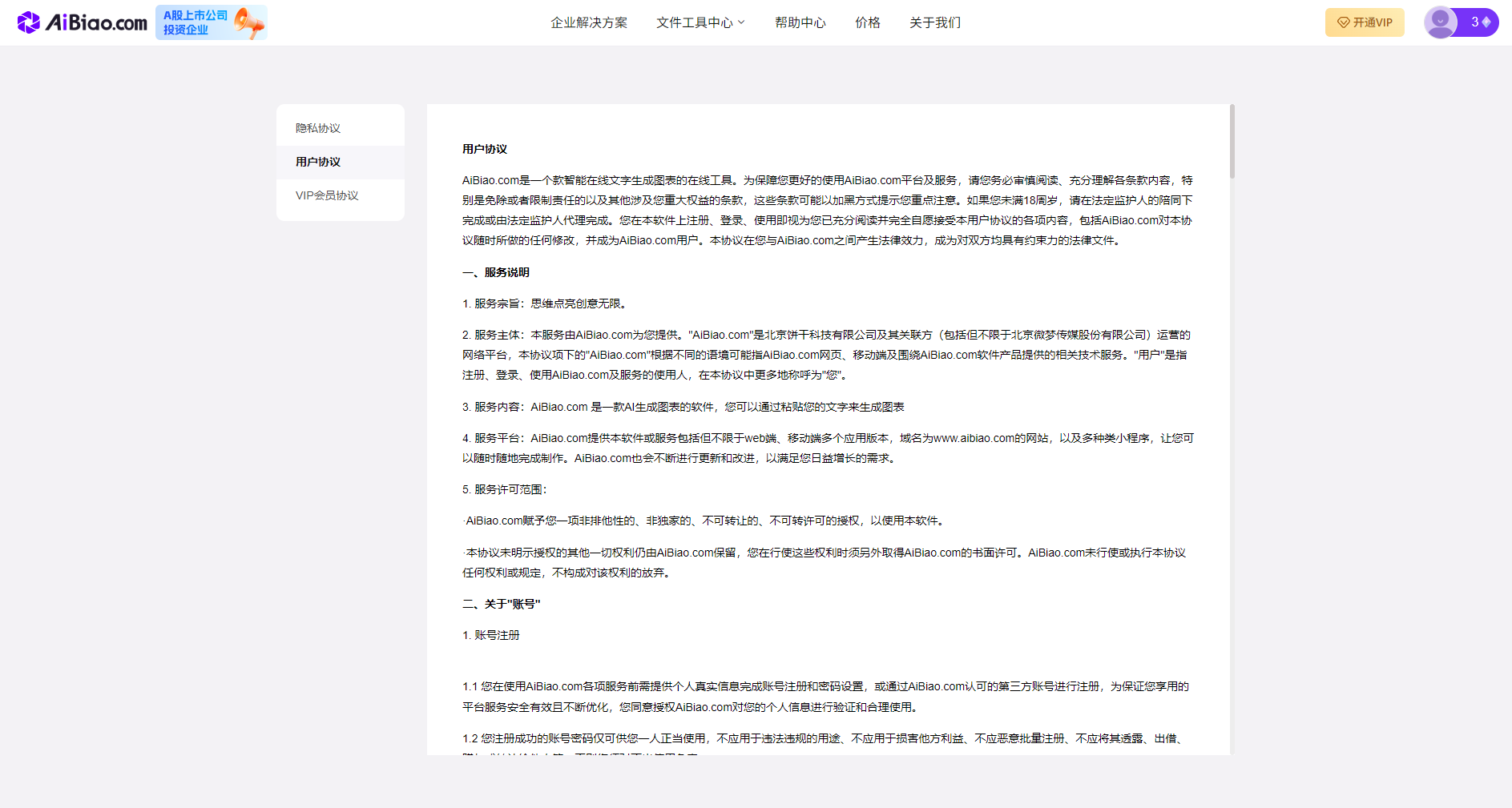Click the AiBiao.com logo
The width and height of the screenshot is (1512, 808).
[82, 22]
